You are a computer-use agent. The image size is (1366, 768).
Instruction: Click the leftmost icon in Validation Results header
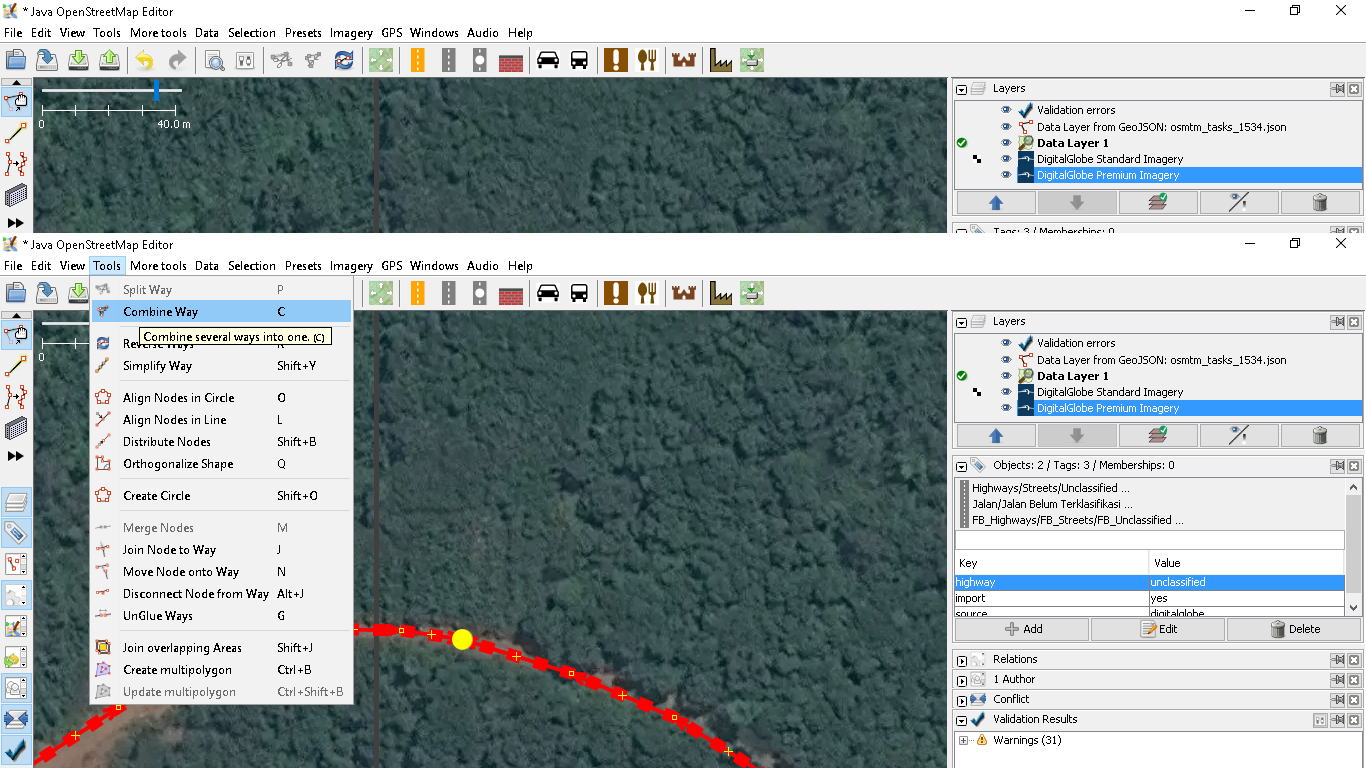[1320, 720]
